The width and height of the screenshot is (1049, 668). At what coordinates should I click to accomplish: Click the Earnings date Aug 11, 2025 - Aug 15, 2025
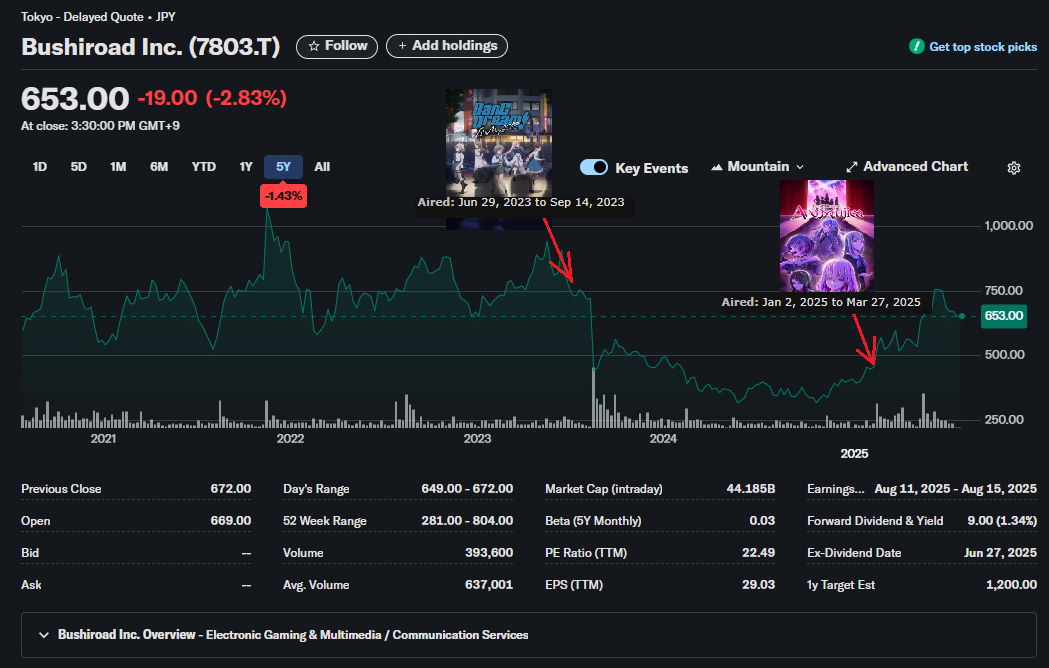[955, 489]
